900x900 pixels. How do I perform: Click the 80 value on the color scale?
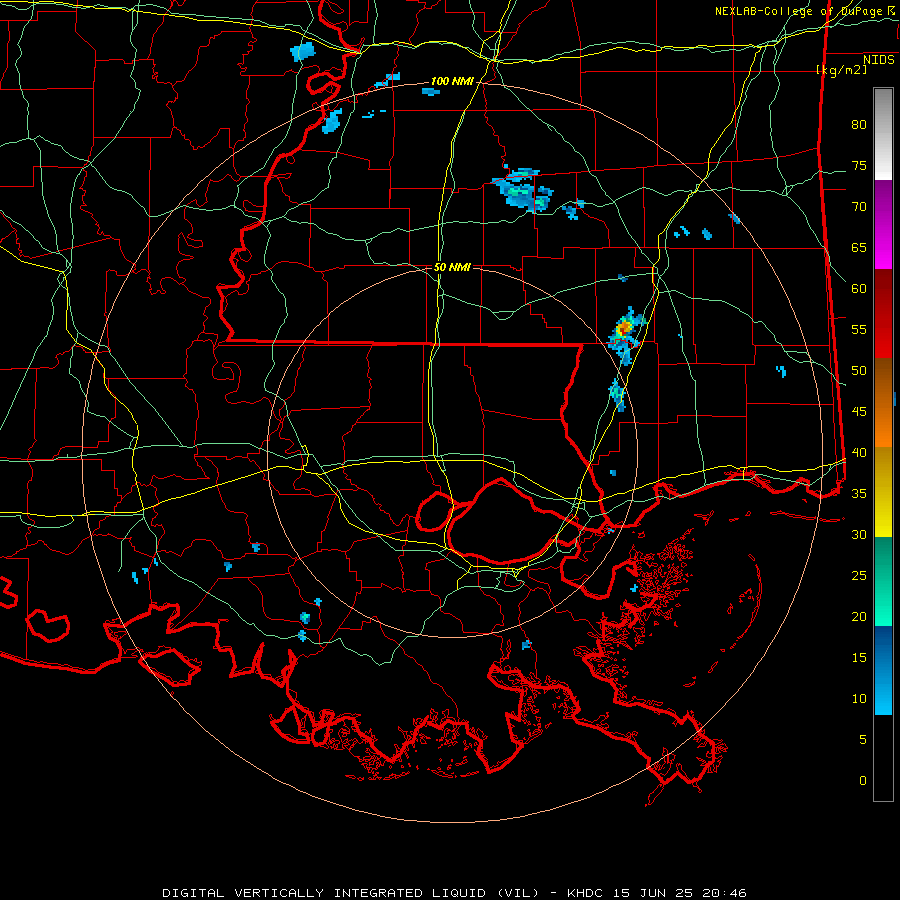[x=859, y=125]
